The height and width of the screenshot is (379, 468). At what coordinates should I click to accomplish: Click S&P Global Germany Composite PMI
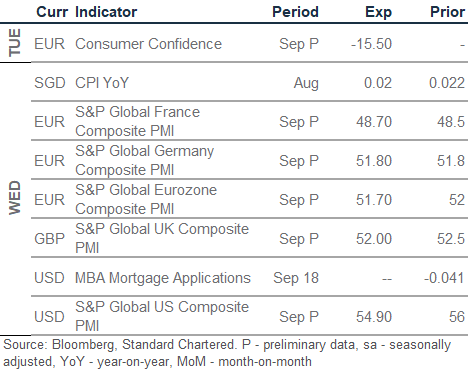tap(144, 160)
